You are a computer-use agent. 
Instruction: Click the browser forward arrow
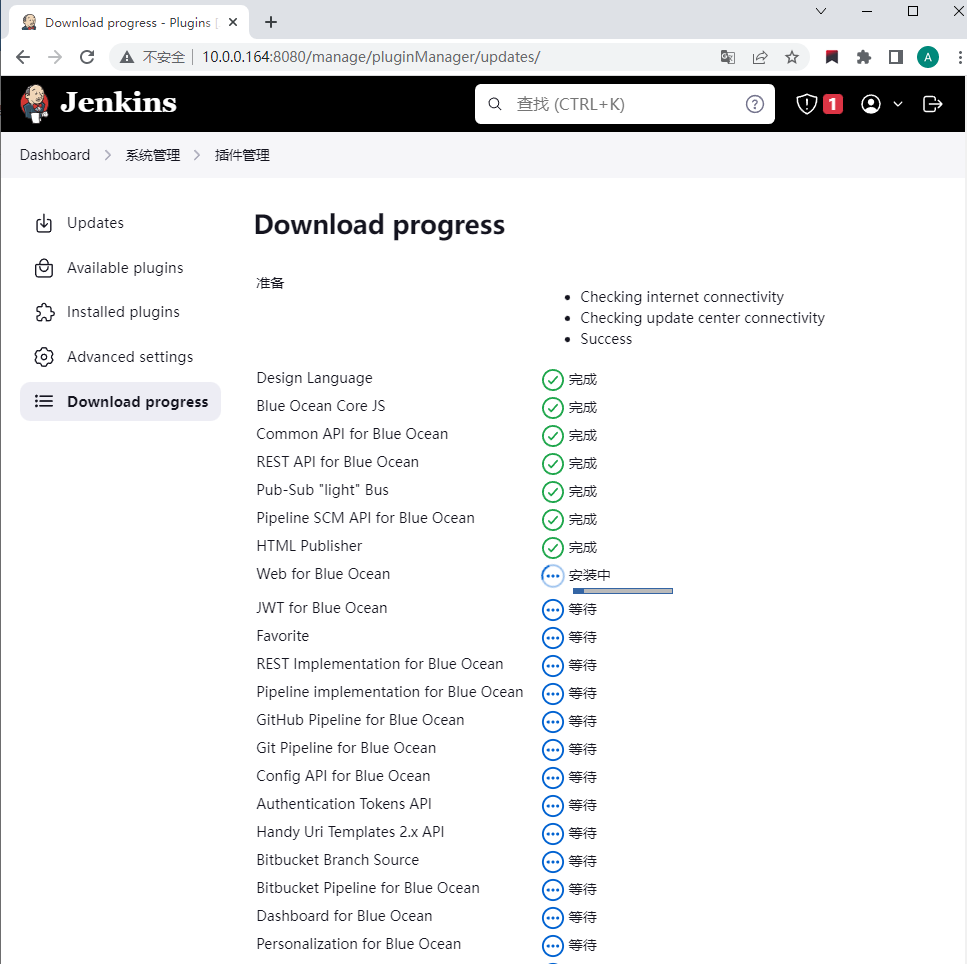tap(55, 57)
